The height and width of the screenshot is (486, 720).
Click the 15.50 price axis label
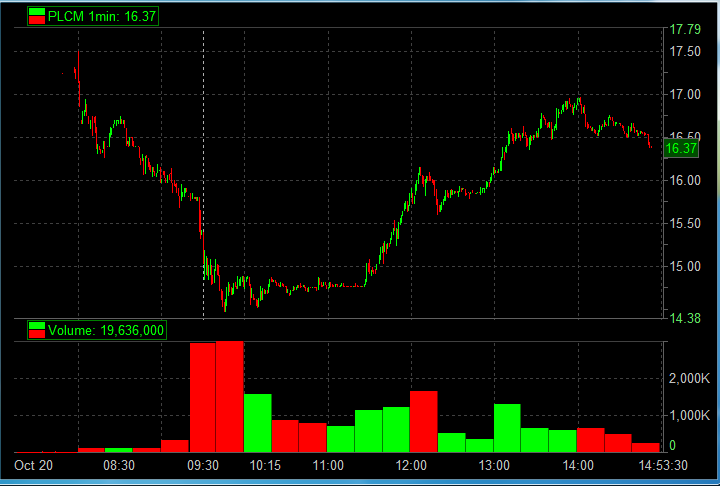[x=685, y=224]
